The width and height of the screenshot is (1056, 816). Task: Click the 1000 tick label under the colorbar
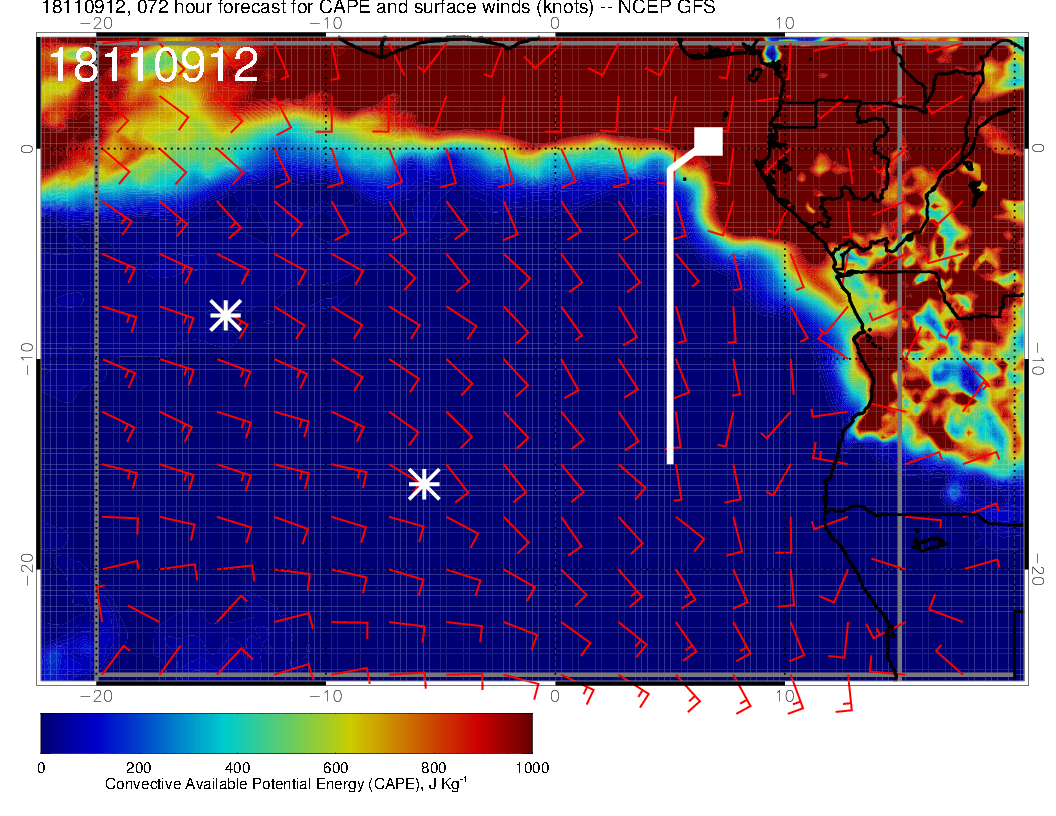(532, 767)
